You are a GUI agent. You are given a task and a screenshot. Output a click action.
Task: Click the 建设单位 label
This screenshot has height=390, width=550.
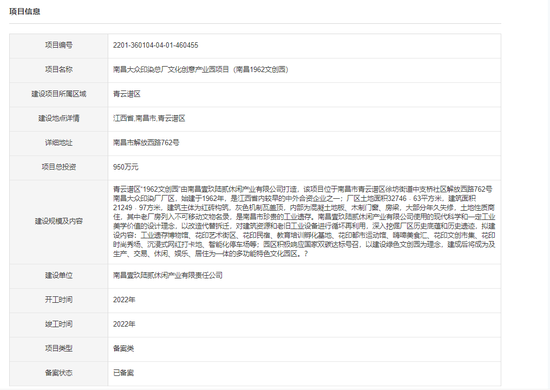[59, 275]
